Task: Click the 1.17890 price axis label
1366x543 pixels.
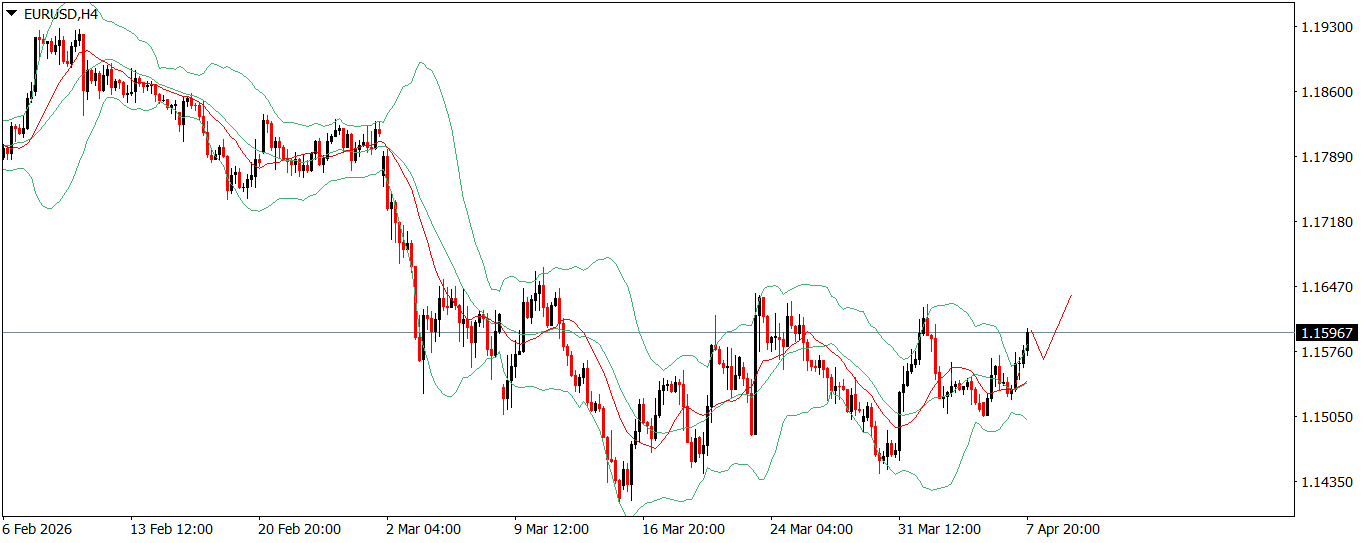Action: (x=1326, y=157)
